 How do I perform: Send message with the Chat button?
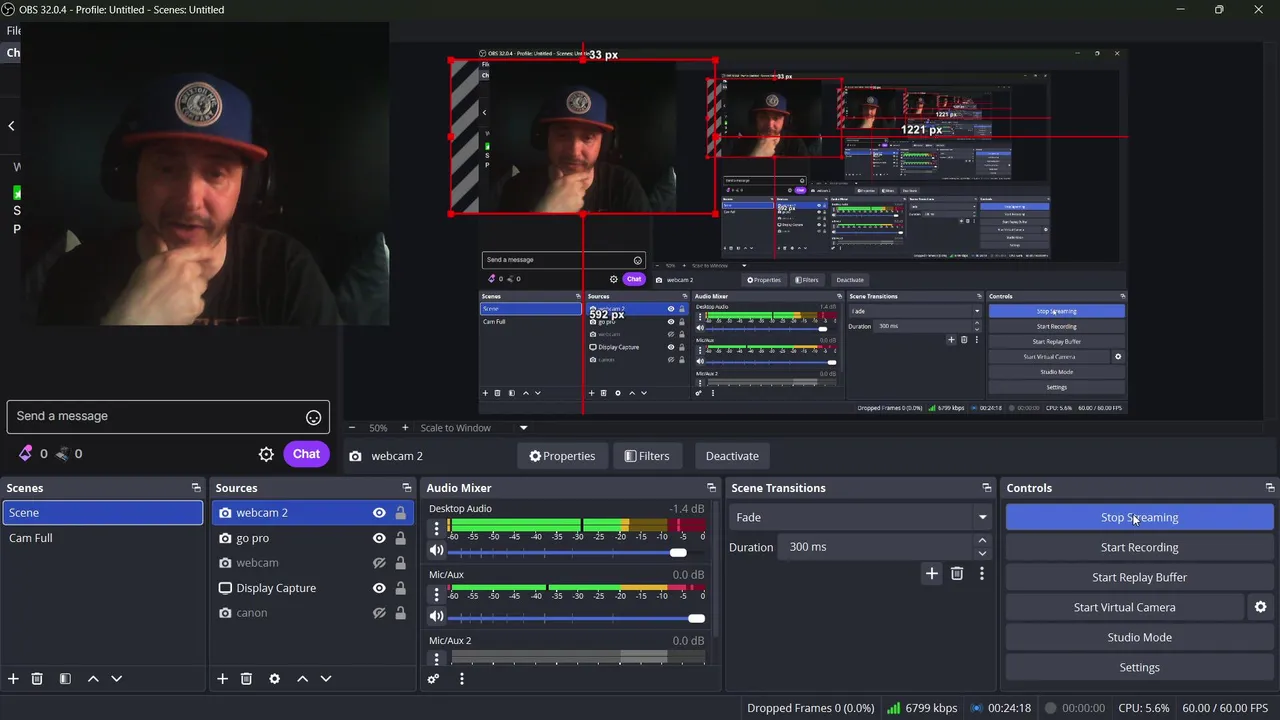point(306,454)
